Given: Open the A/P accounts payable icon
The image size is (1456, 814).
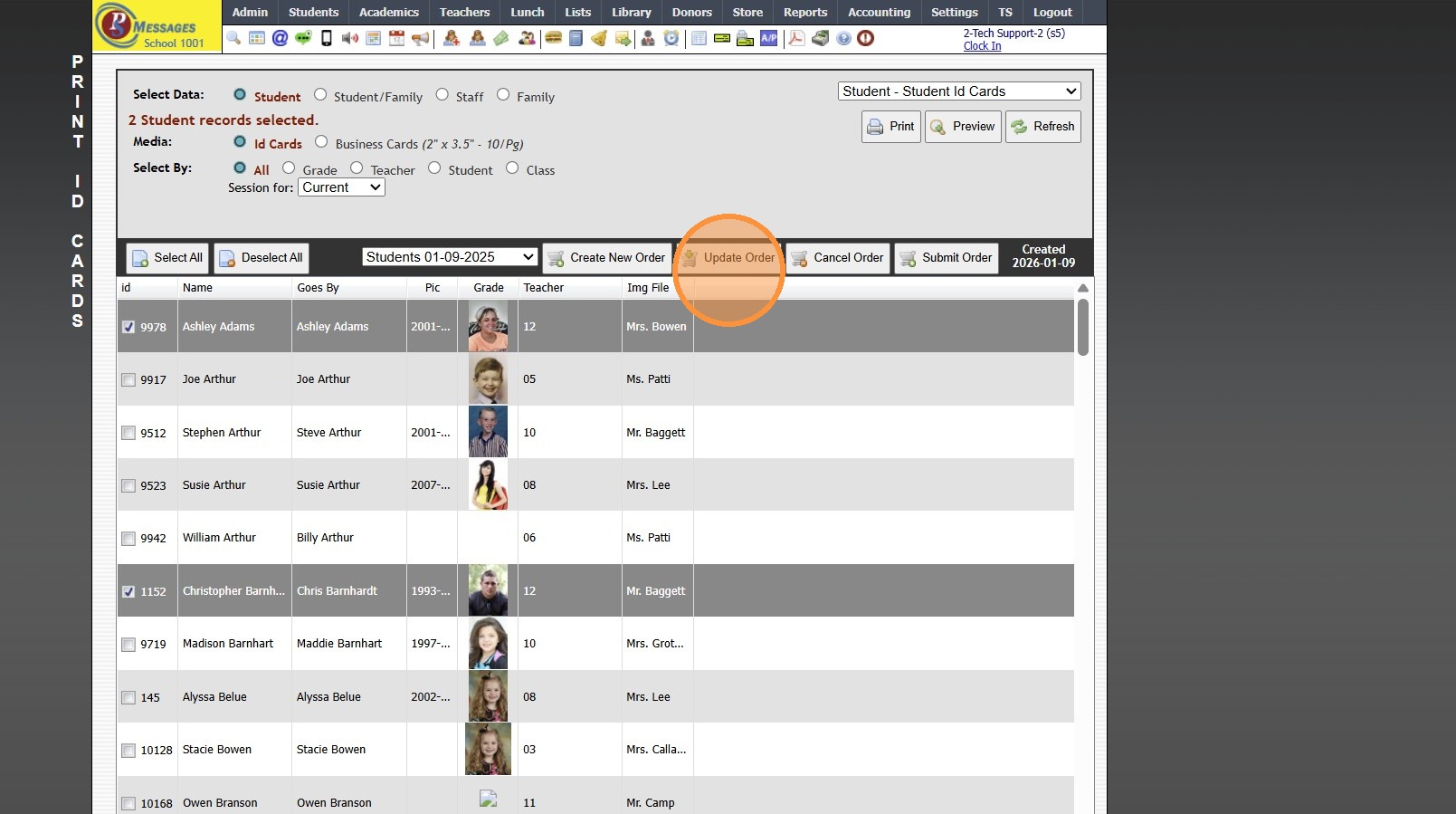Looking at the screenshot, I should 768,38.
